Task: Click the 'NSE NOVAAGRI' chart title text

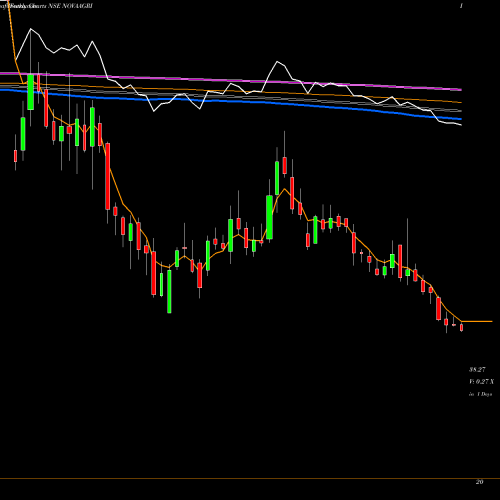Action: point(70,6)
